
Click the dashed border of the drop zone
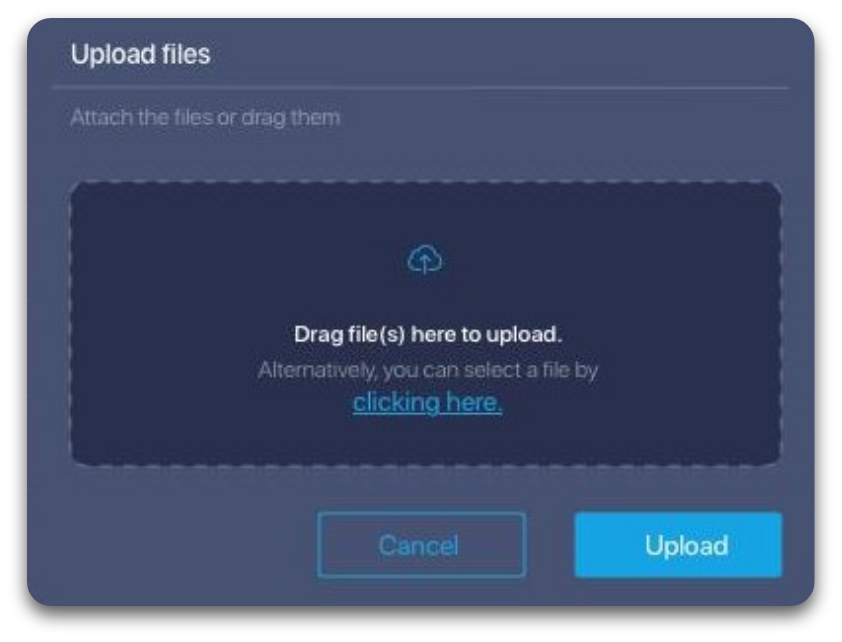[426, 183]
